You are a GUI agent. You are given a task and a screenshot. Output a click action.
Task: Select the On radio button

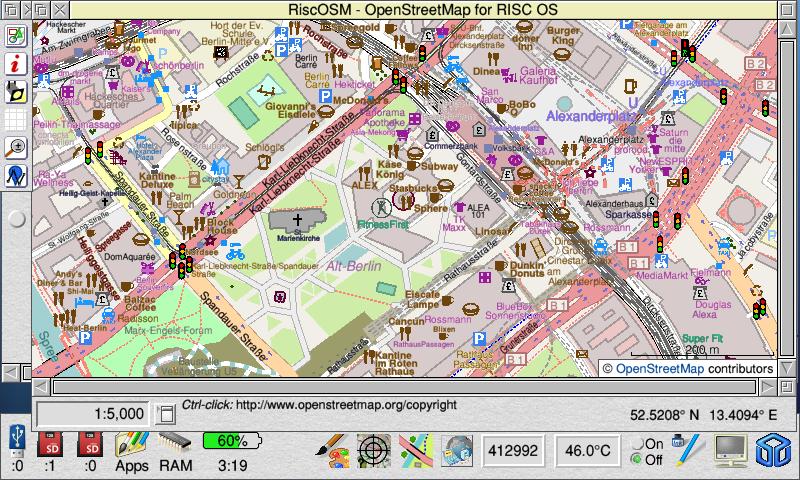[637, 444]
